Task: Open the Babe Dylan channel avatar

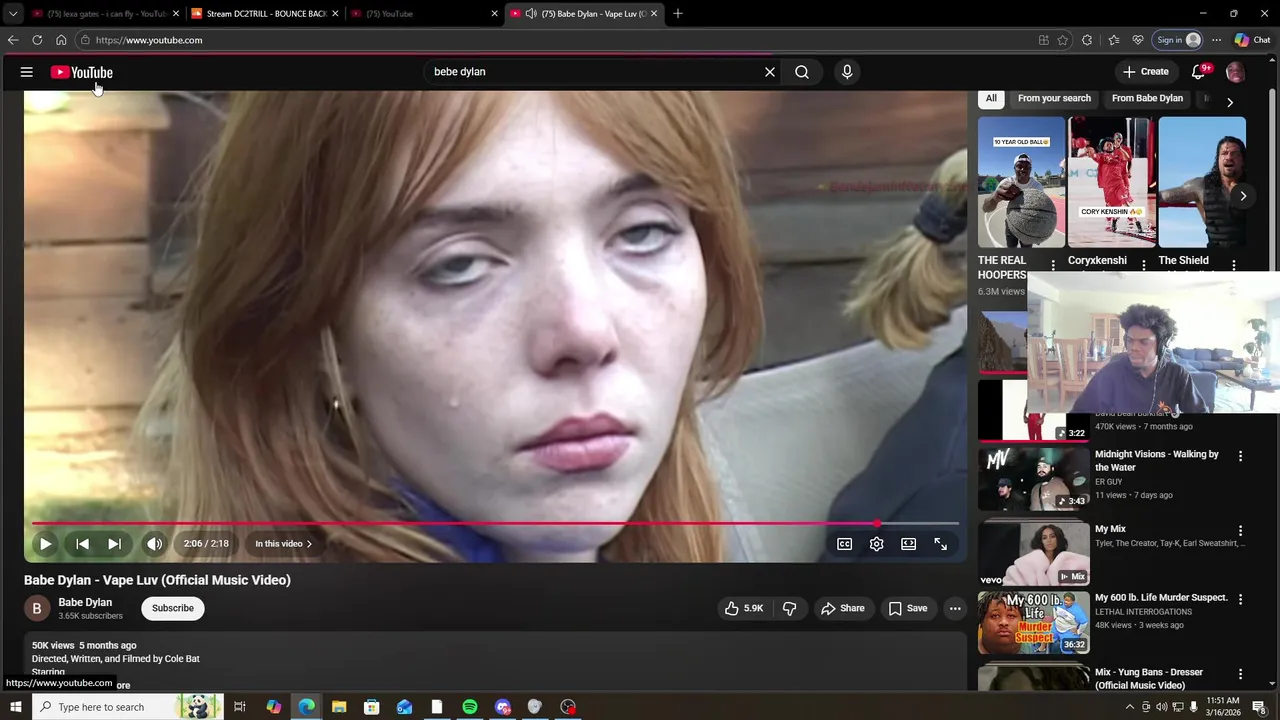Action: [x=36, y=608]
